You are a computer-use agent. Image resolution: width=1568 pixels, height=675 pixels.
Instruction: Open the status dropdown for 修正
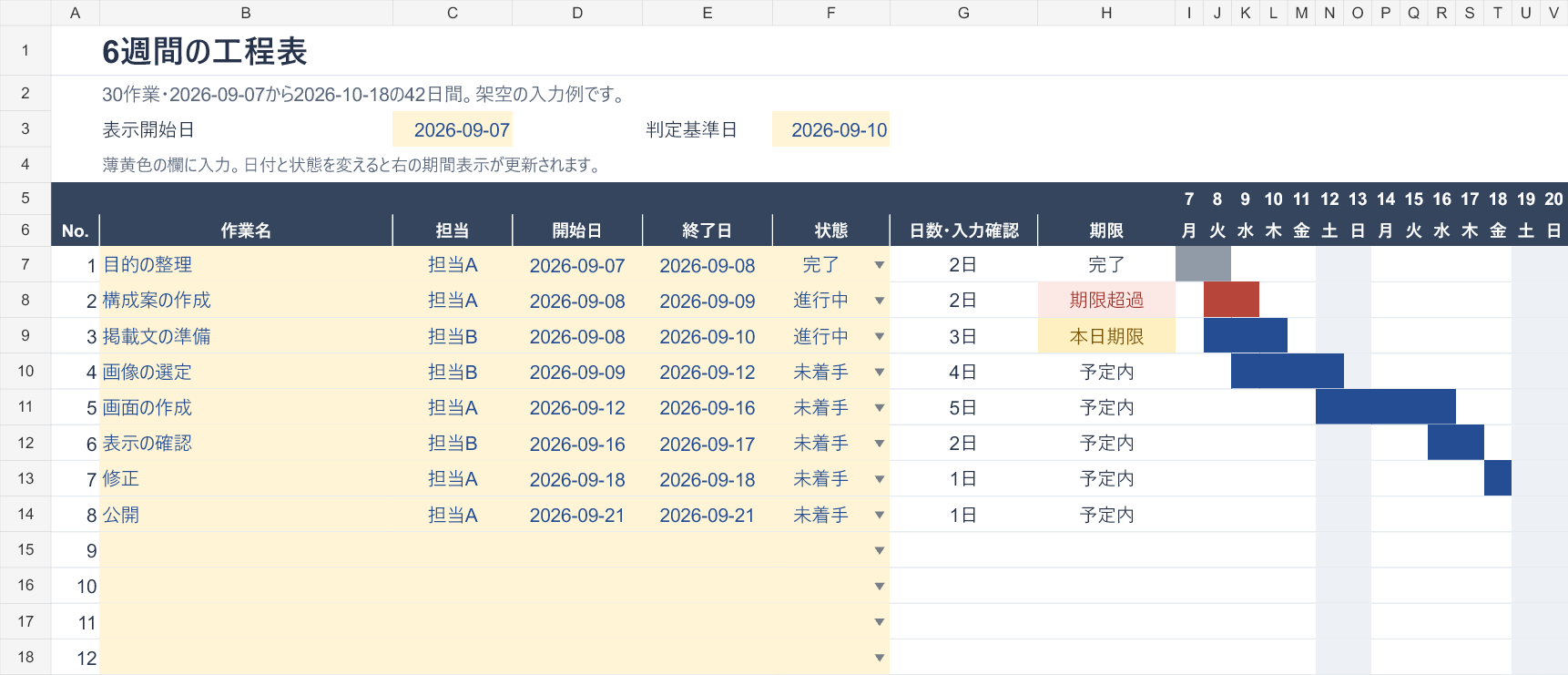tap(879, 479)
